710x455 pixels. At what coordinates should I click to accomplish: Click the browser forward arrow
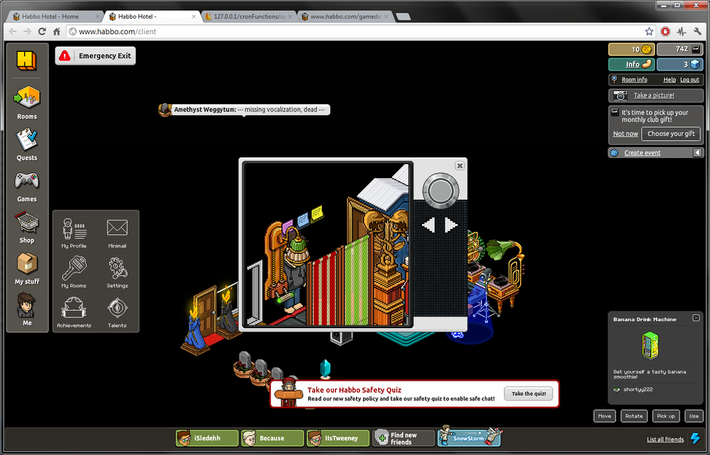click(27, 31)
